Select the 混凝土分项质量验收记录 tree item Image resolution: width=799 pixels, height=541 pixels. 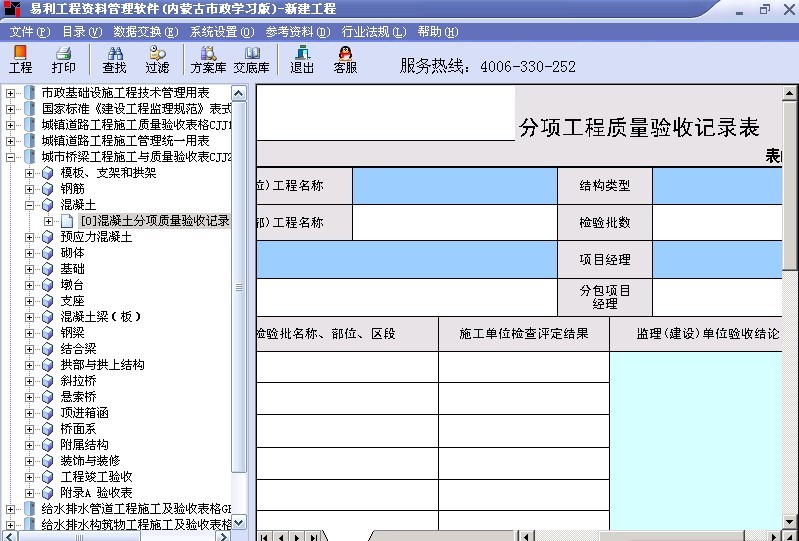tap(154, 221)
